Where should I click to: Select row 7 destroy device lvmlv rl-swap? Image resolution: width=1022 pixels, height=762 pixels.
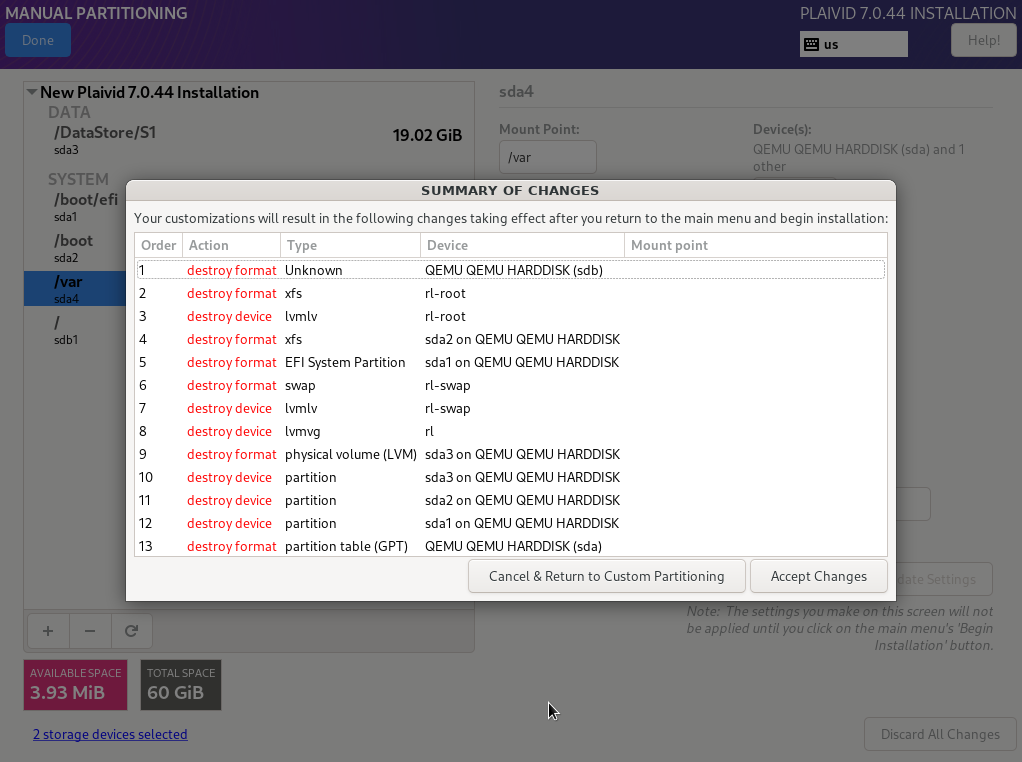[511, 408]
